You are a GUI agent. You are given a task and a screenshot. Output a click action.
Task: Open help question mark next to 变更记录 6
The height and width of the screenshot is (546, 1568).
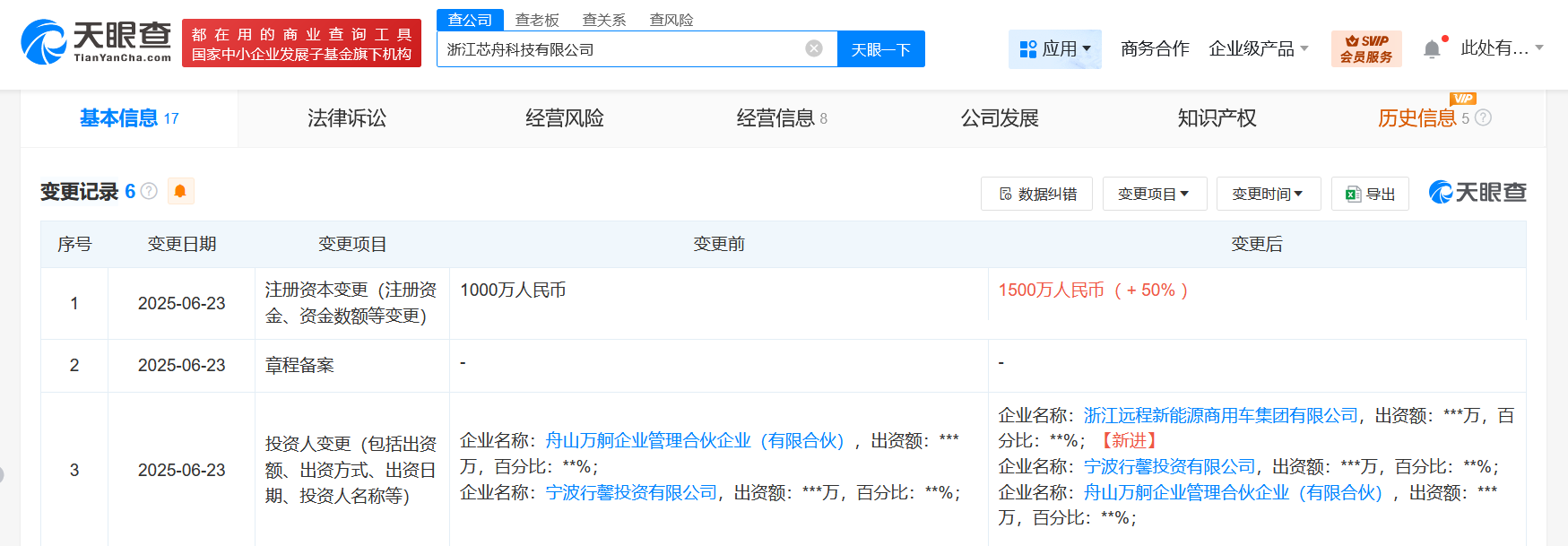150,191
